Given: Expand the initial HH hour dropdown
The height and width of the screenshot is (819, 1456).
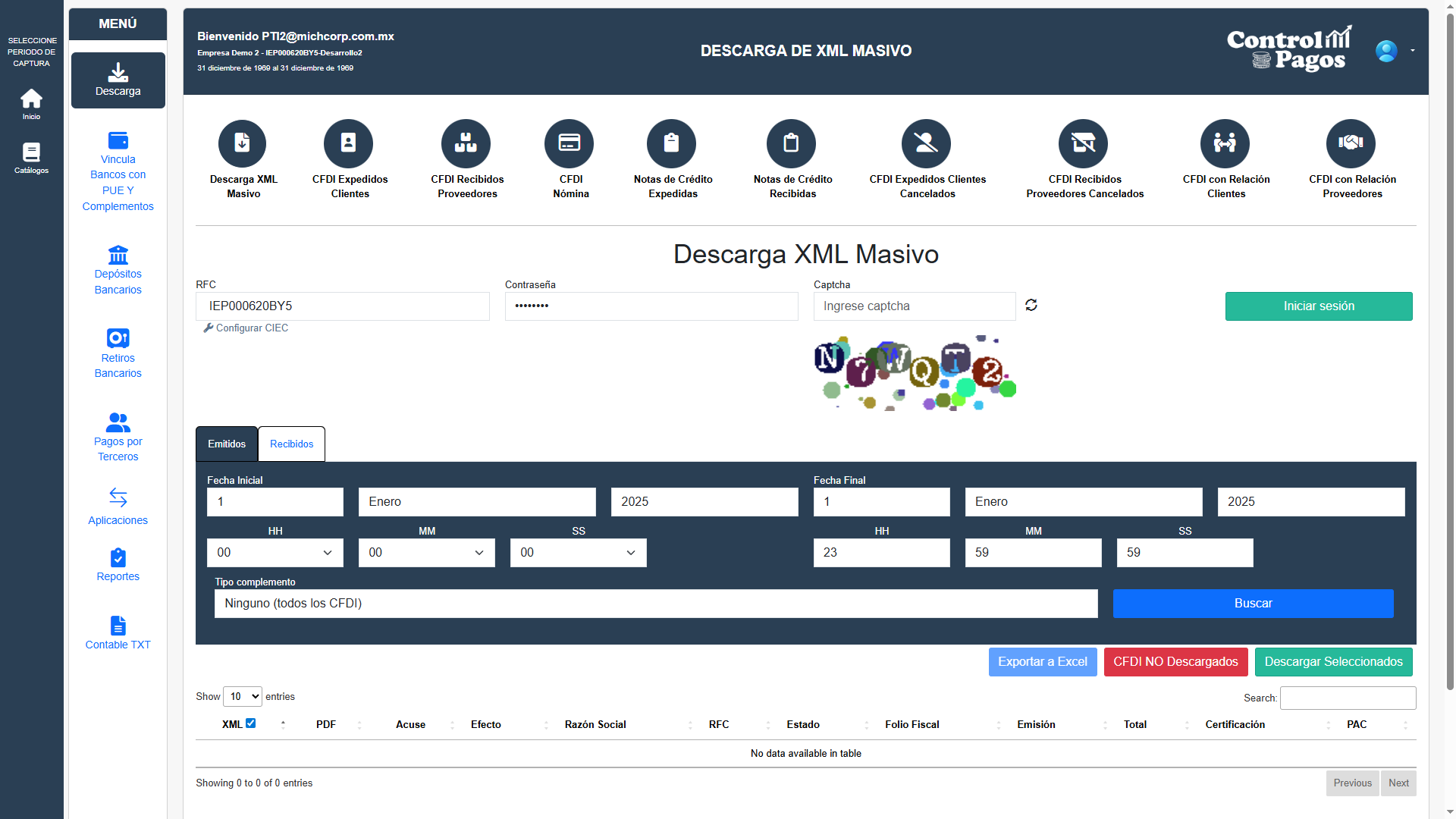Looking at the screenshot, I should point(275,553).
